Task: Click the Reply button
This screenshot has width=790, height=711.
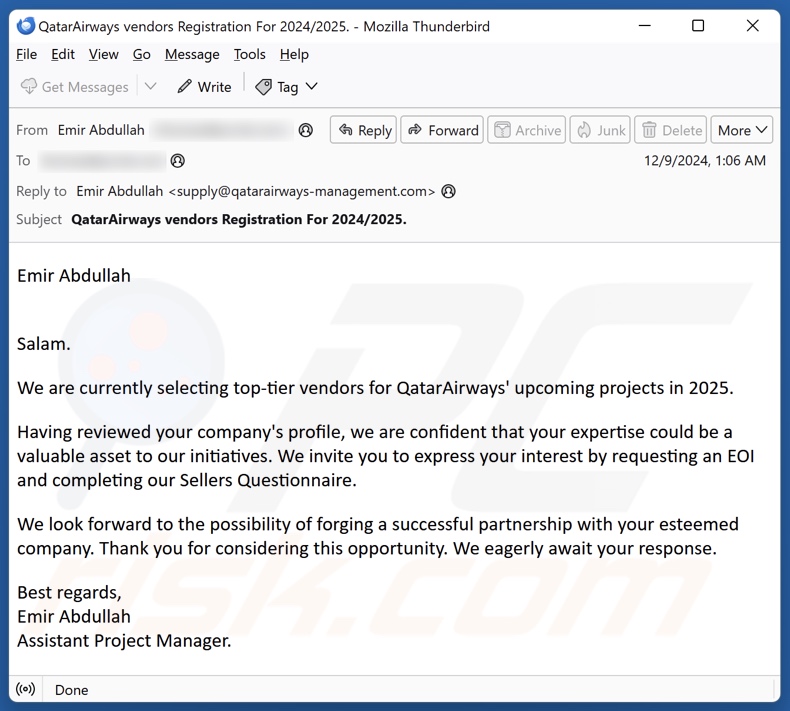Action: (x=363, y=130)
